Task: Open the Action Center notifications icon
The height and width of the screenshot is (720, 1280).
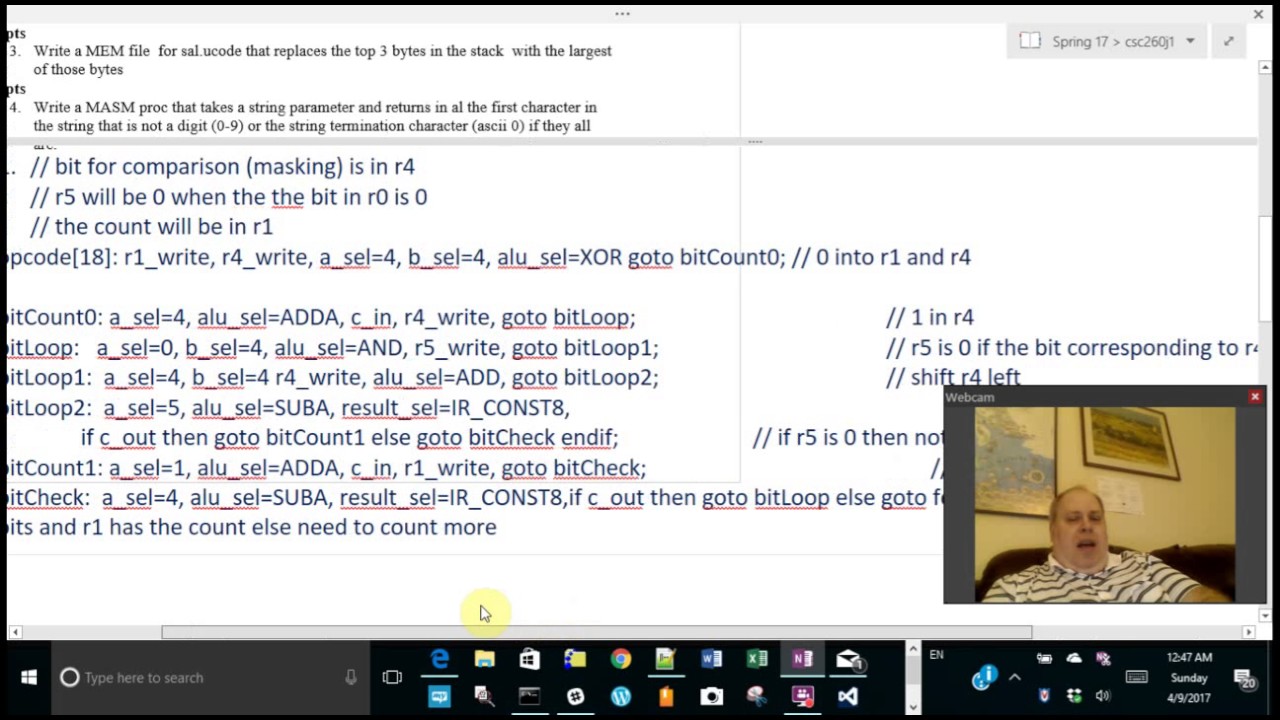Action: (1246, 679)
